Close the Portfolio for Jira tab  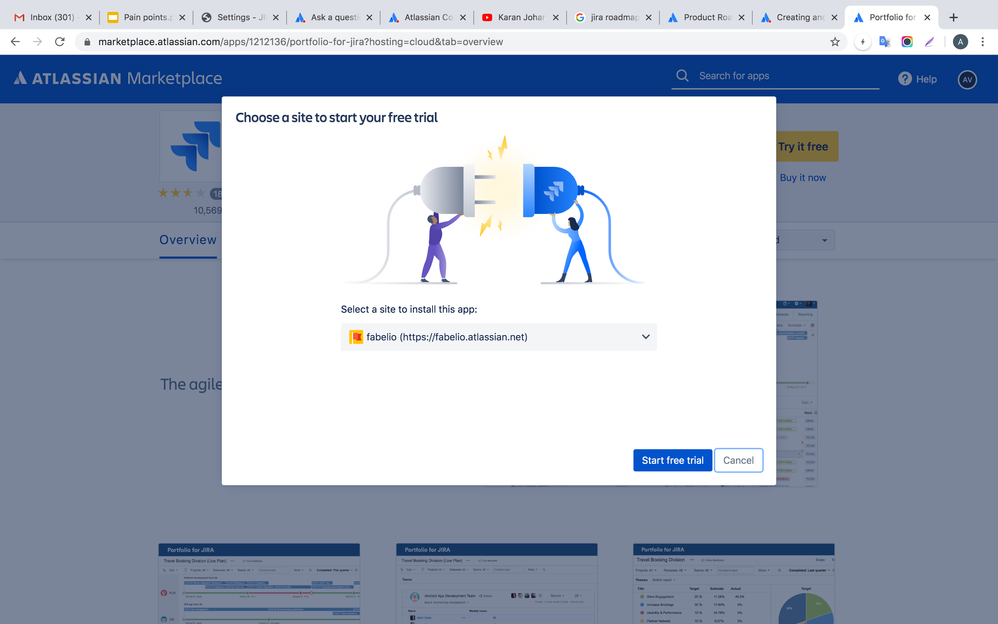coord(927,17)
